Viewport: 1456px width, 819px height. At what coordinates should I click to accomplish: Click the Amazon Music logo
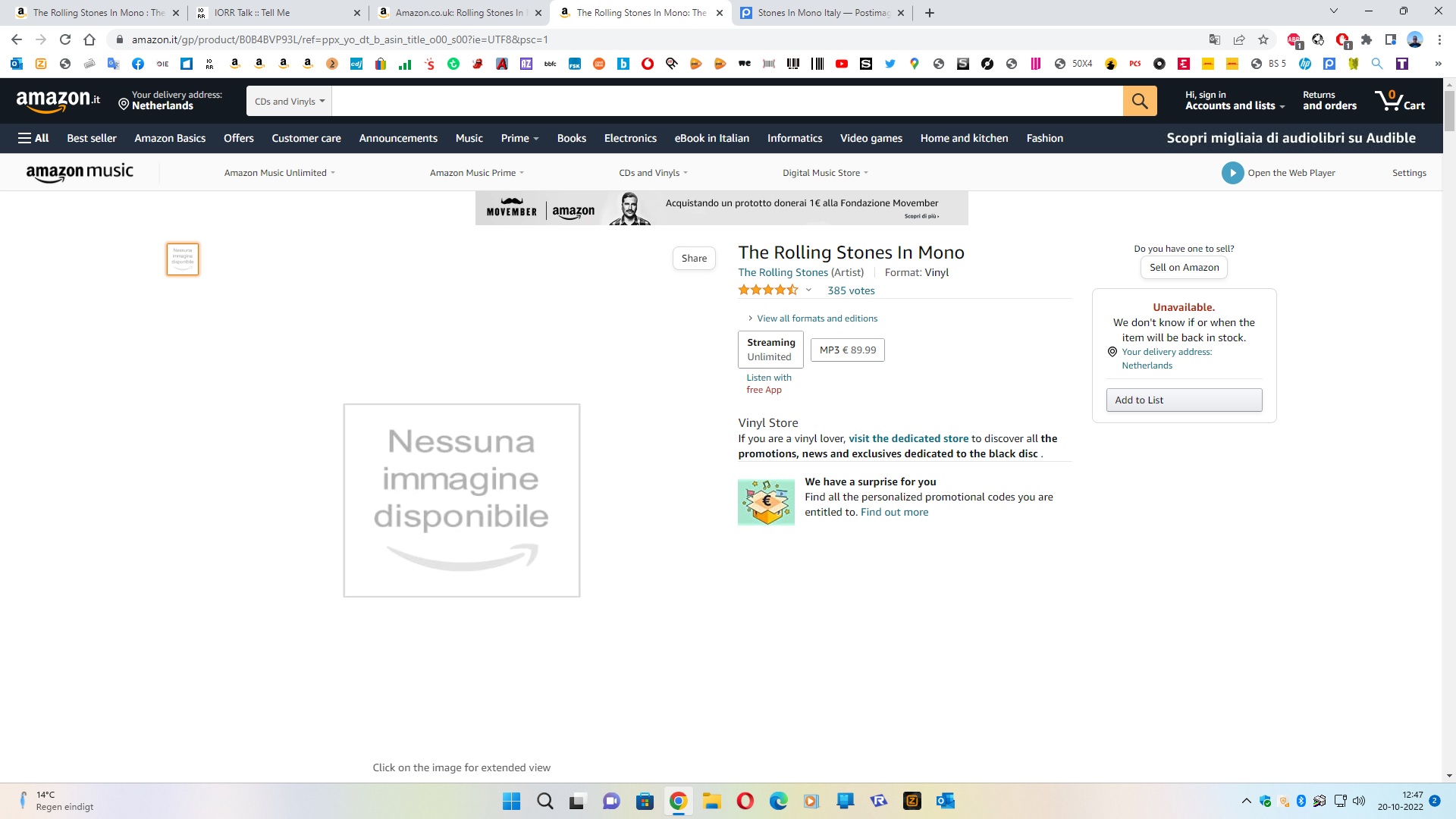pos(80,172)
